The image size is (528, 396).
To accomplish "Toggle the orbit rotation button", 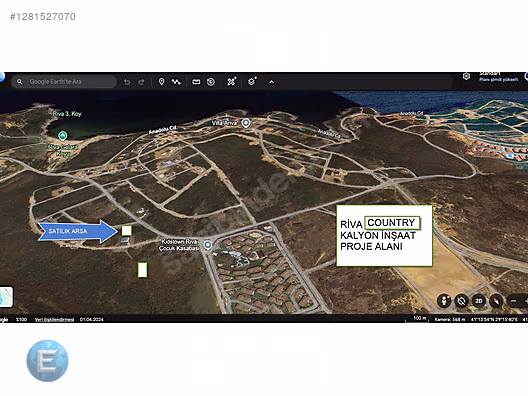I will tap(461, 300).
